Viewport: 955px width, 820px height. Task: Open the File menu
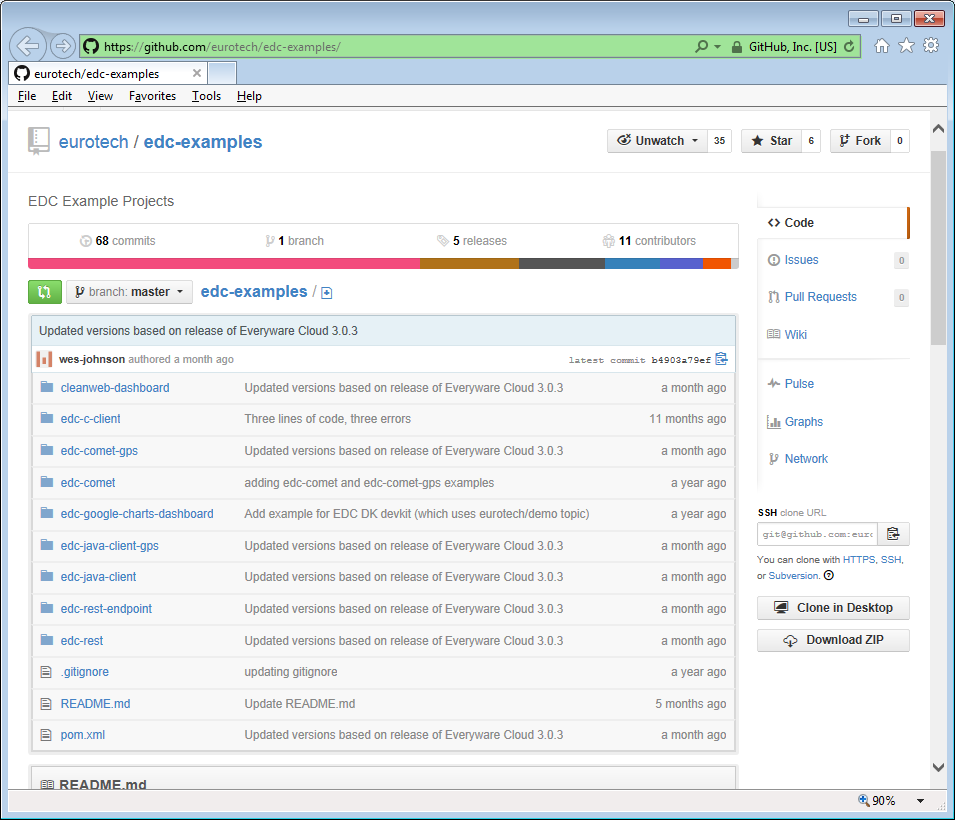click(x=27, y=96)
